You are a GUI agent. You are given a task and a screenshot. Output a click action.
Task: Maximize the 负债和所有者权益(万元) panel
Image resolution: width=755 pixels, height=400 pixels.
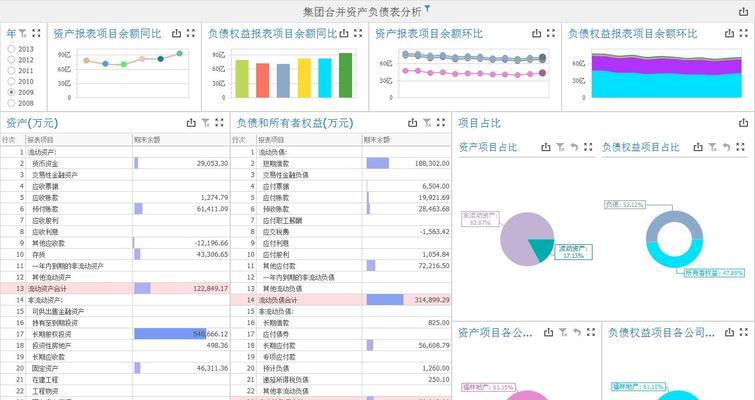click(x=441, y=123)
